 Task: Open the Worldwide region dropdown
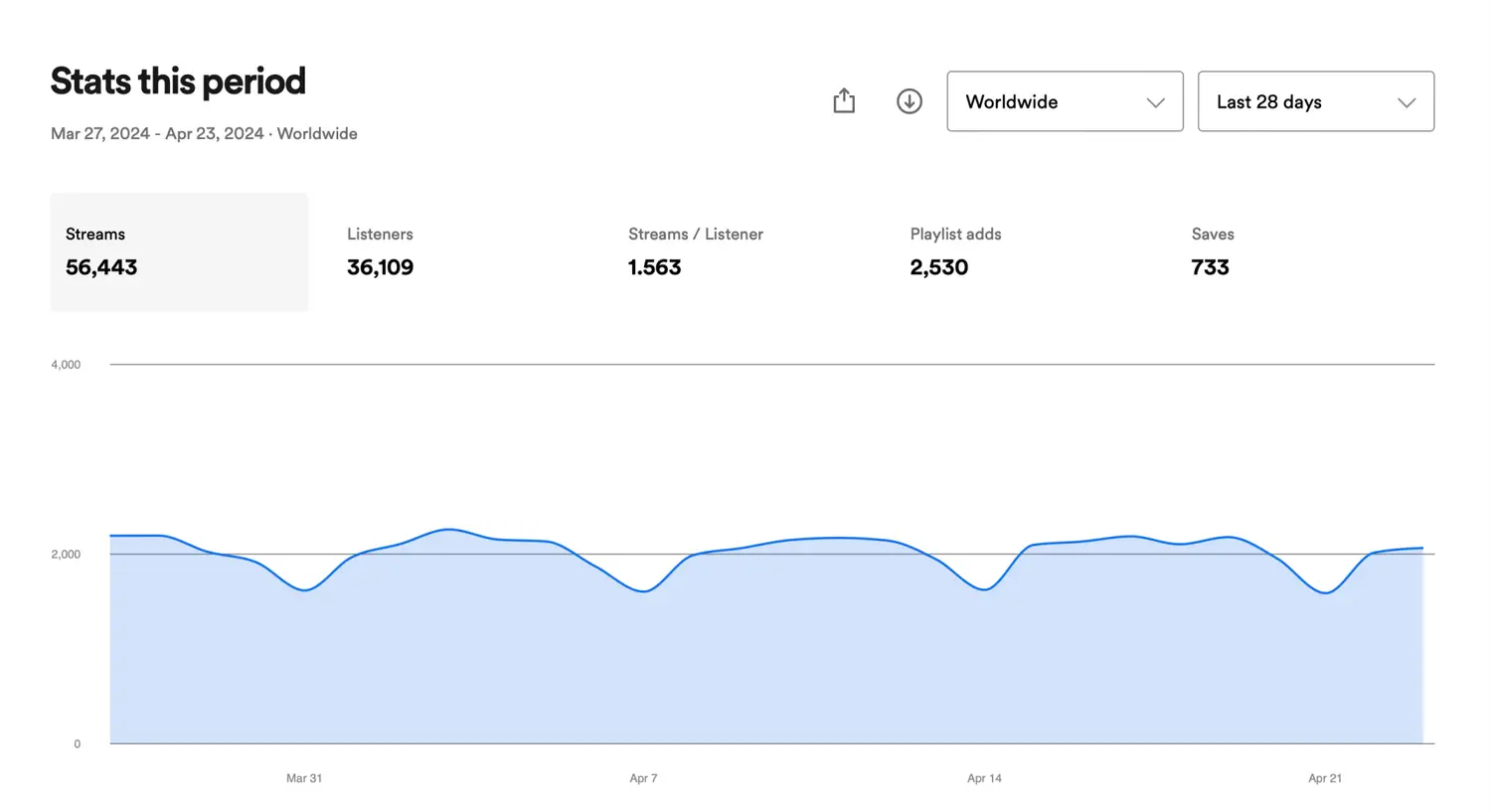1064,101
